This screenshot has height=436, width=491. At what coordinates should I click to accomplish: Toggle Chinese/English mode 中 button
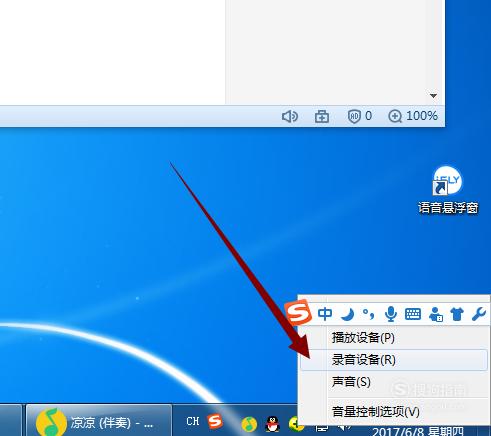click(325, 314)
